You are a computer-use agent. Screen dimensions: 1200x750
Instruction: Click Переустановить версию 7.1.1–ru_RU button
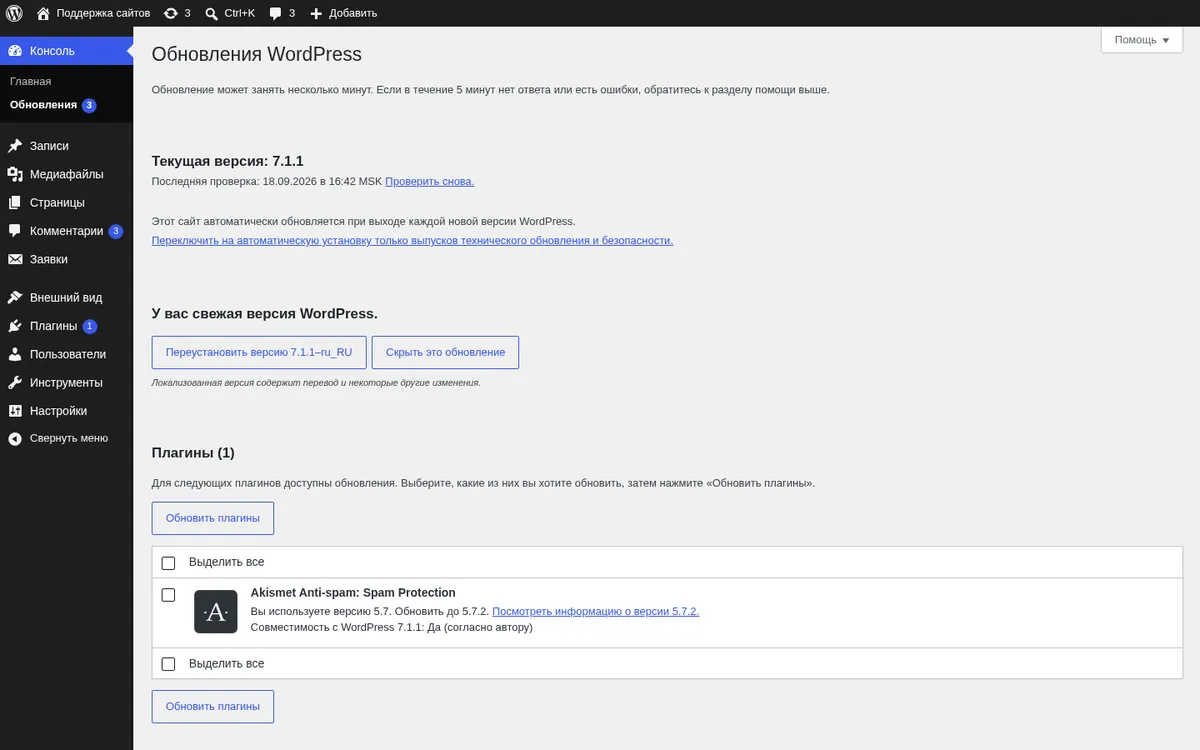[x=259, y=353]
